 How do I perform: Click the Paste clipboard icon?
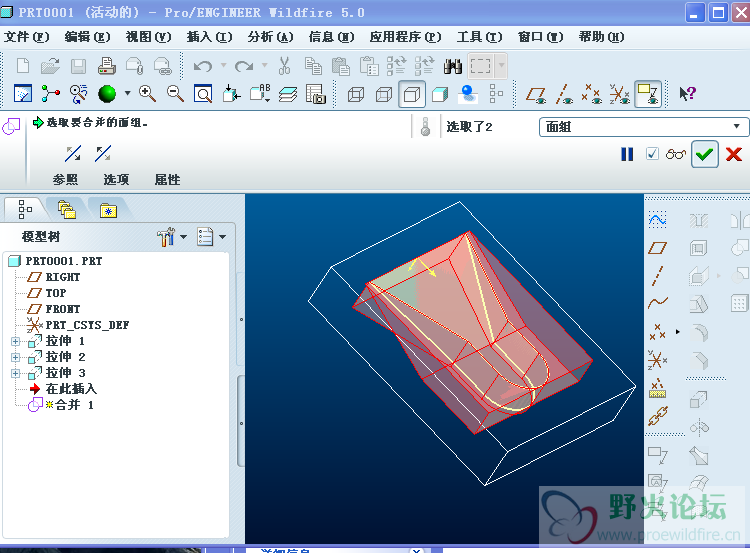(x=341, y=66)
